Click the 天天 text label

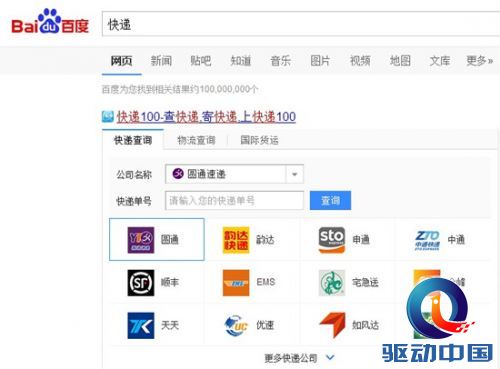(170, 325)
